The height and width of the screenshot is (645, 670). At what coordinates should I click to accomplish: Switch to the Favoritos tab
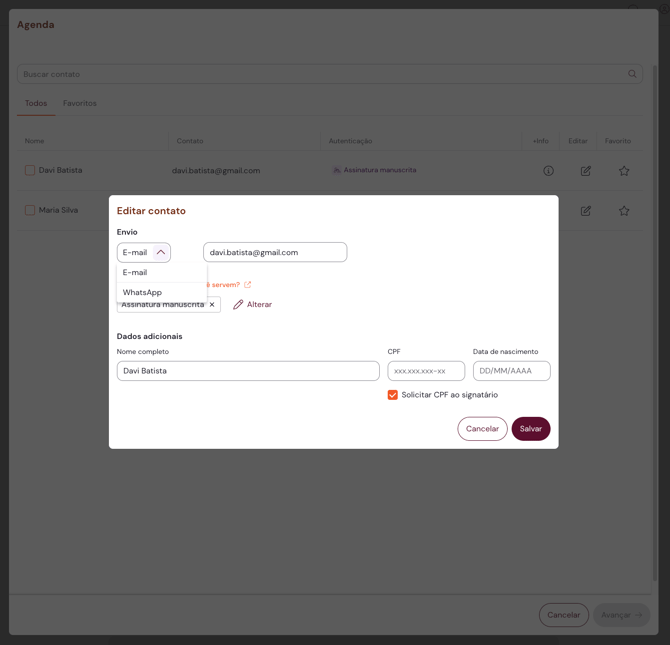point(80,104)
